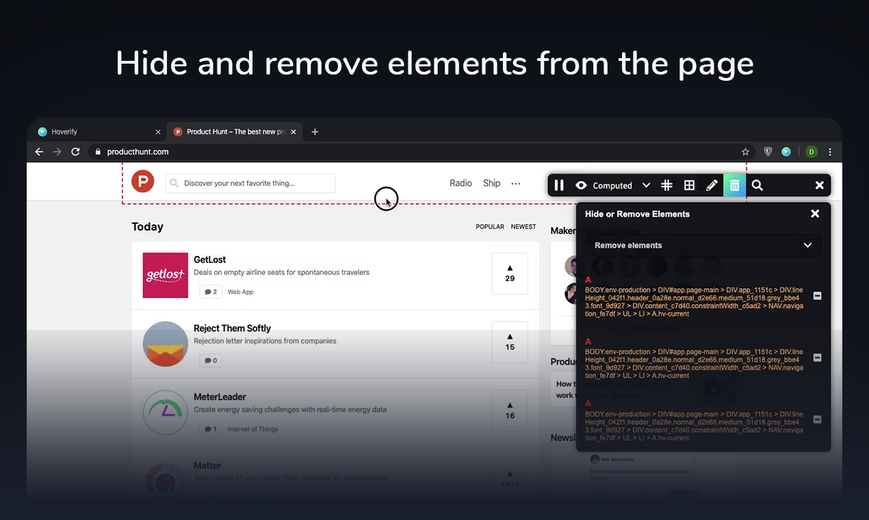Click the Web App topic tag

(x=241, y=292)
